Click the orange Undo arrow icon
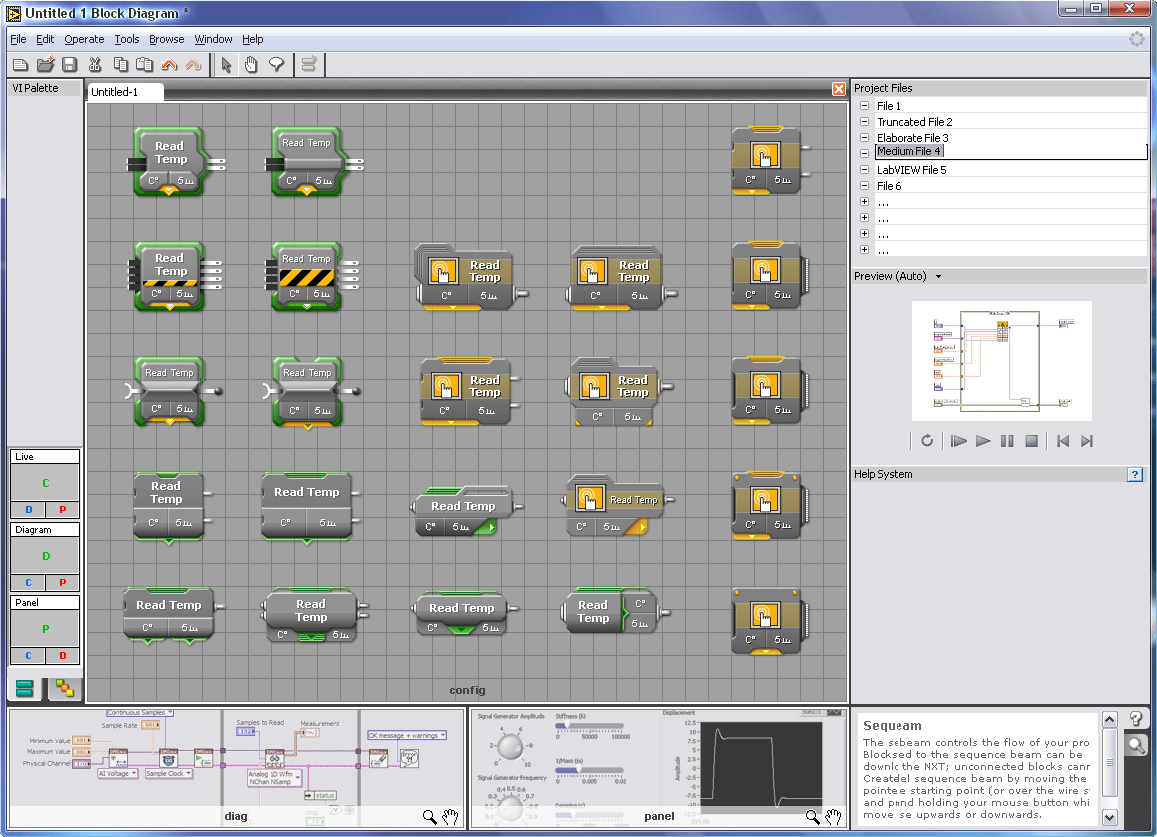Viewport: 1157px width, 837px height. pos(169,65)
